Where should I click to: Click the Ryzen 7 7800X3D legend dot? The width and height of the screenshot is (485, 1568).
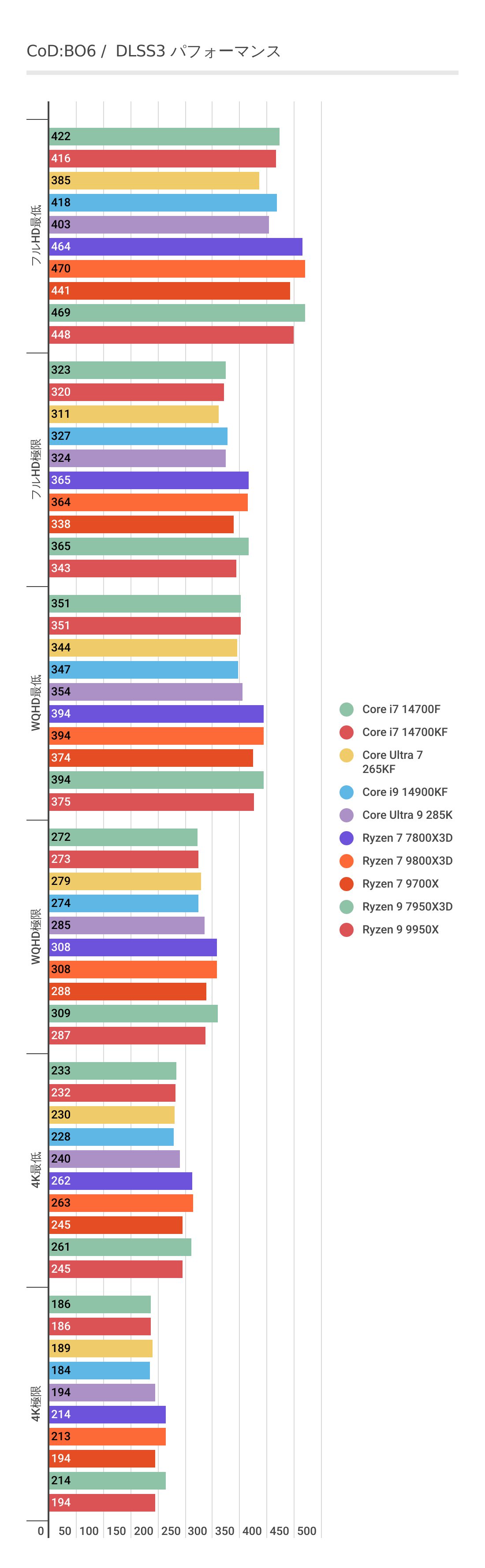click(346, 838)
